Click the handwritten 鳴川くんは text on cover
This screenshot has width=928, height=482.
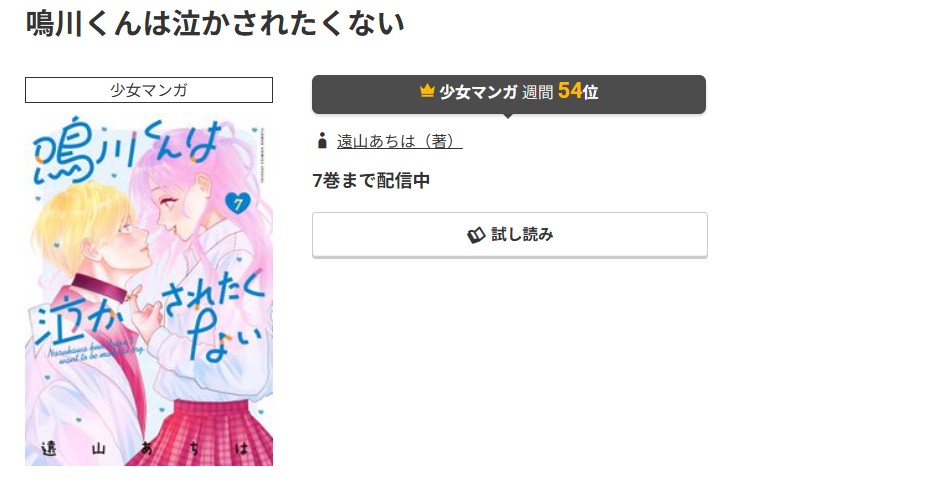pos(127,149)
